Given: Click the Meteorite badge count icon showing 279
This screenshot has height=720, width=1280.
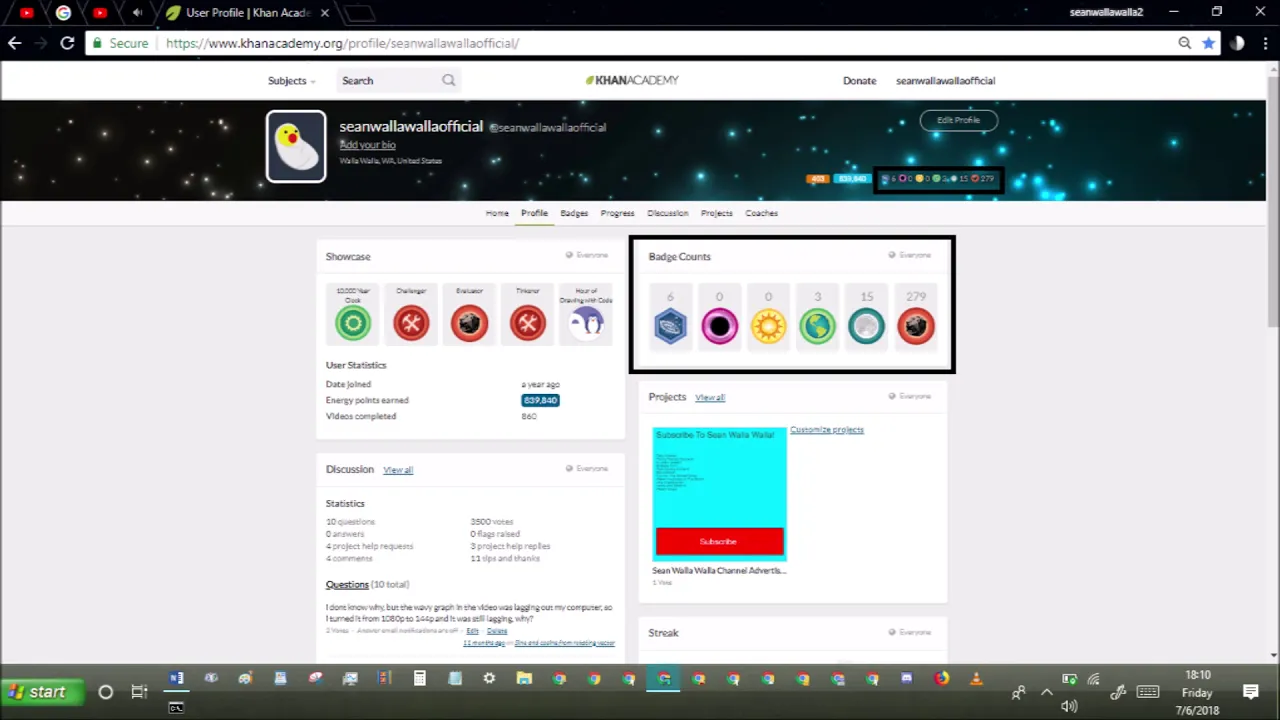Looking at the screenshot, I should (916, 326).
